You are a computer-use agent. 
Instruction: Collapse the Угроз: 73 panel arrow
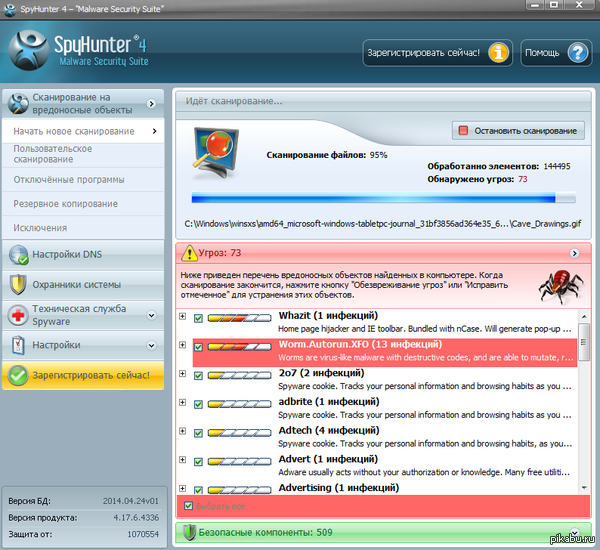click(574, 253)
